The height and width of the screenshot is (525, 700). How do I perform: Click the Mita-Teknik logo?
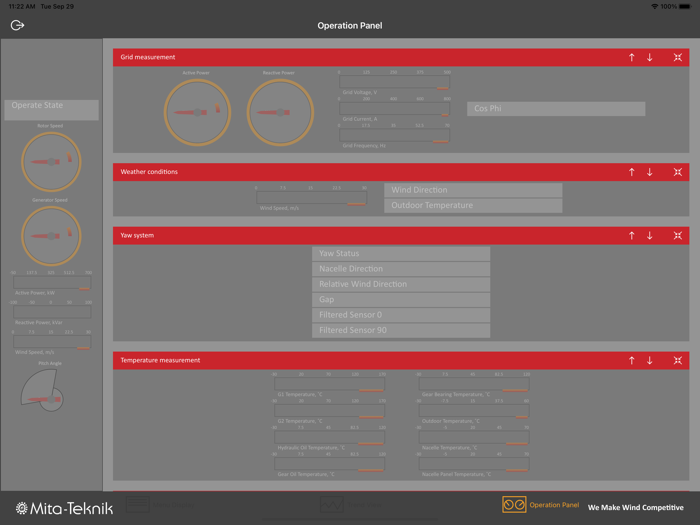click(64, 508)
